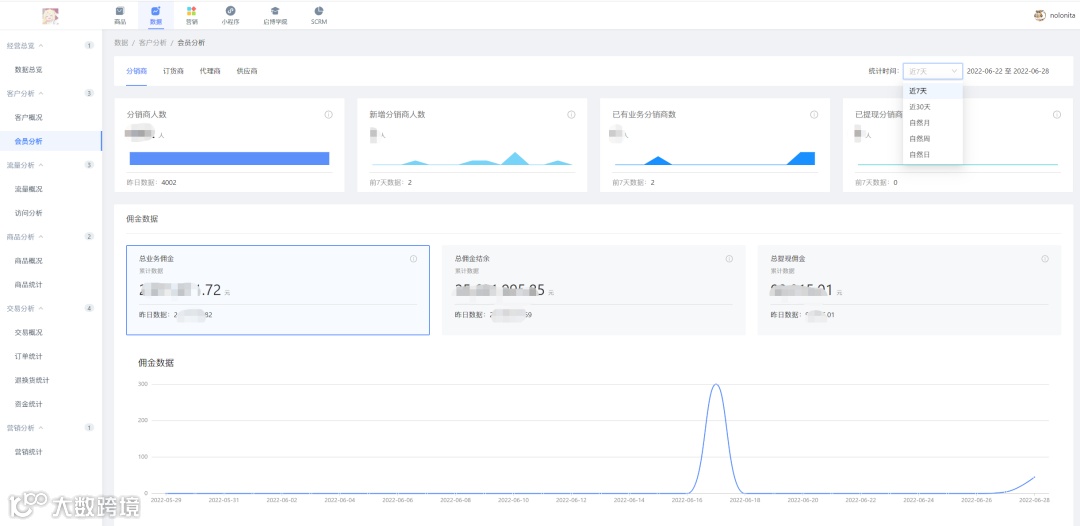Viewport: 1080px width, 526px height.
Task: Click the chart peak near 2022-06-17
Action: (716, 385)
